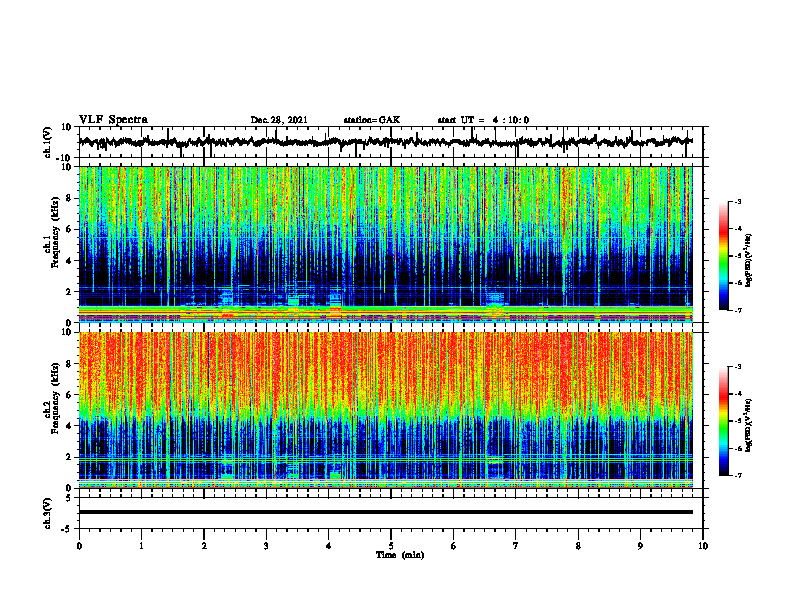Click time axis tick label "4"
Screen dimensions: 792x612
[329, 546]
